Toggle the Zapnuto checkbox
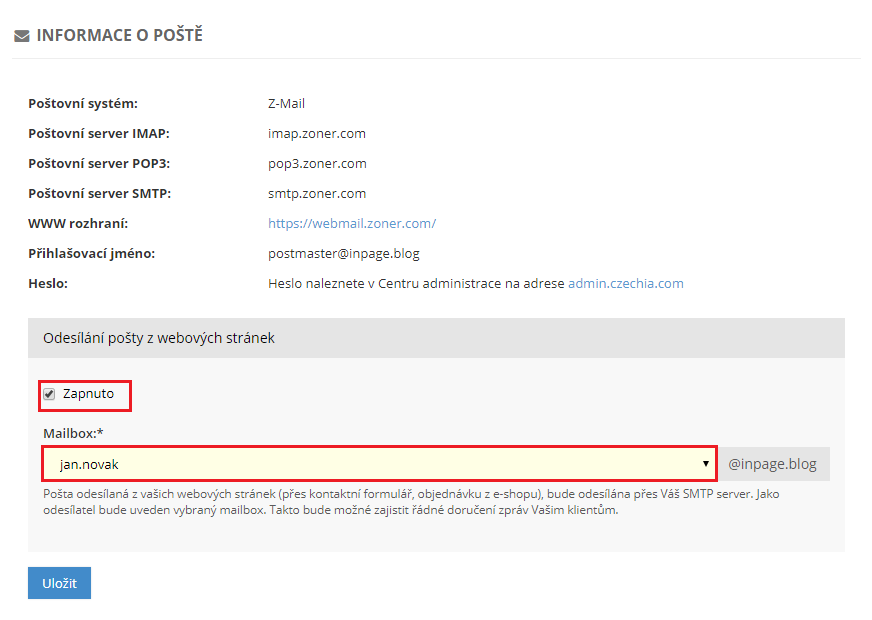 49,394
